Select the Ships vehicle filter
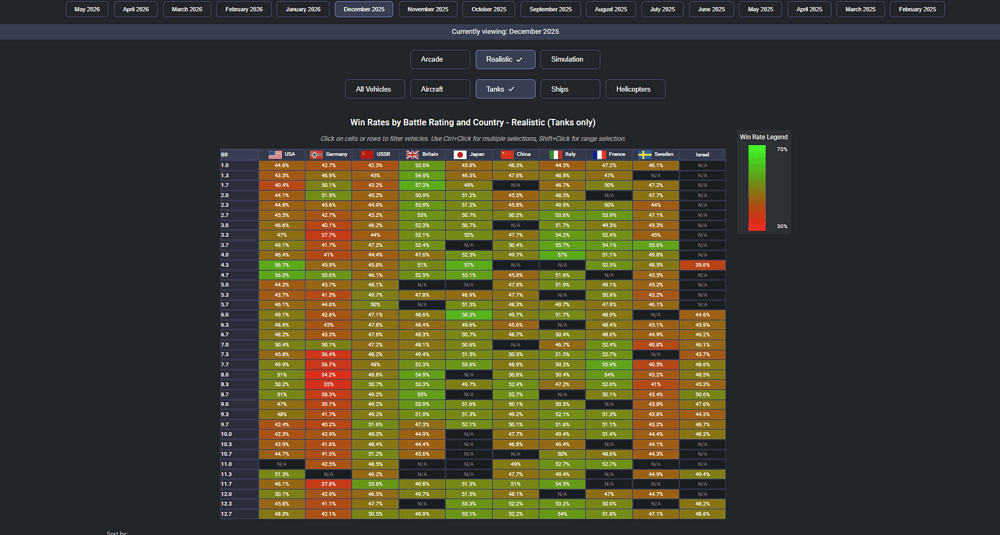The image size is (1000, 535). pos(570,89)
